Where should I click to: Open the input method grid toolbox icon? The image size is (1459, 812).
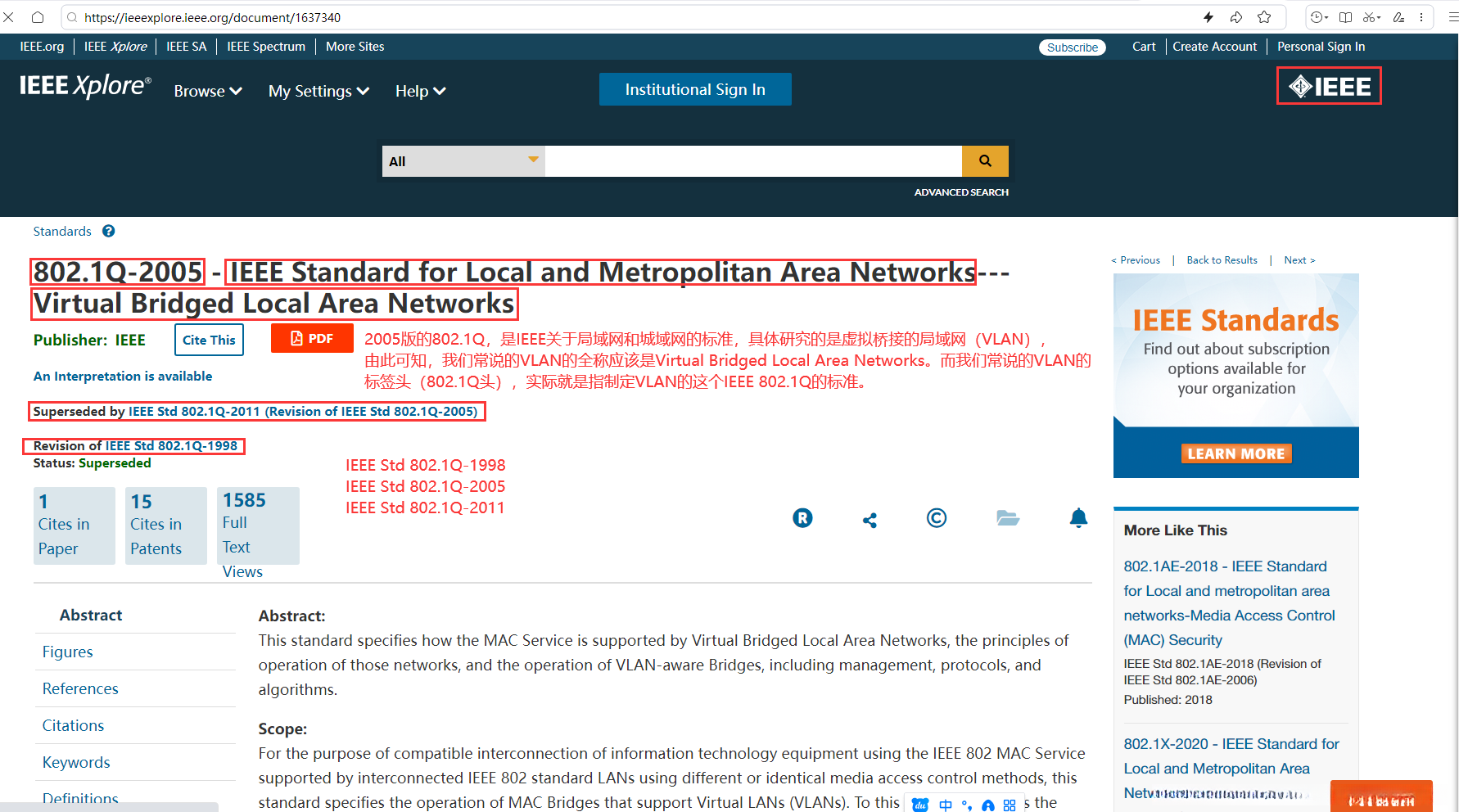pos(1010,805)
